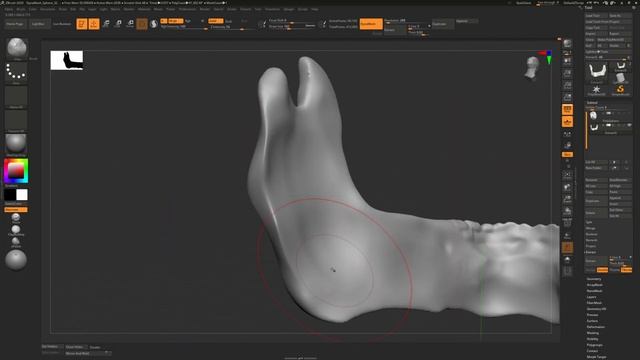This screenshot has height=360, width=640.
Task: Open the Material menu
Action: pyautogui.click(x=144, y=9)
